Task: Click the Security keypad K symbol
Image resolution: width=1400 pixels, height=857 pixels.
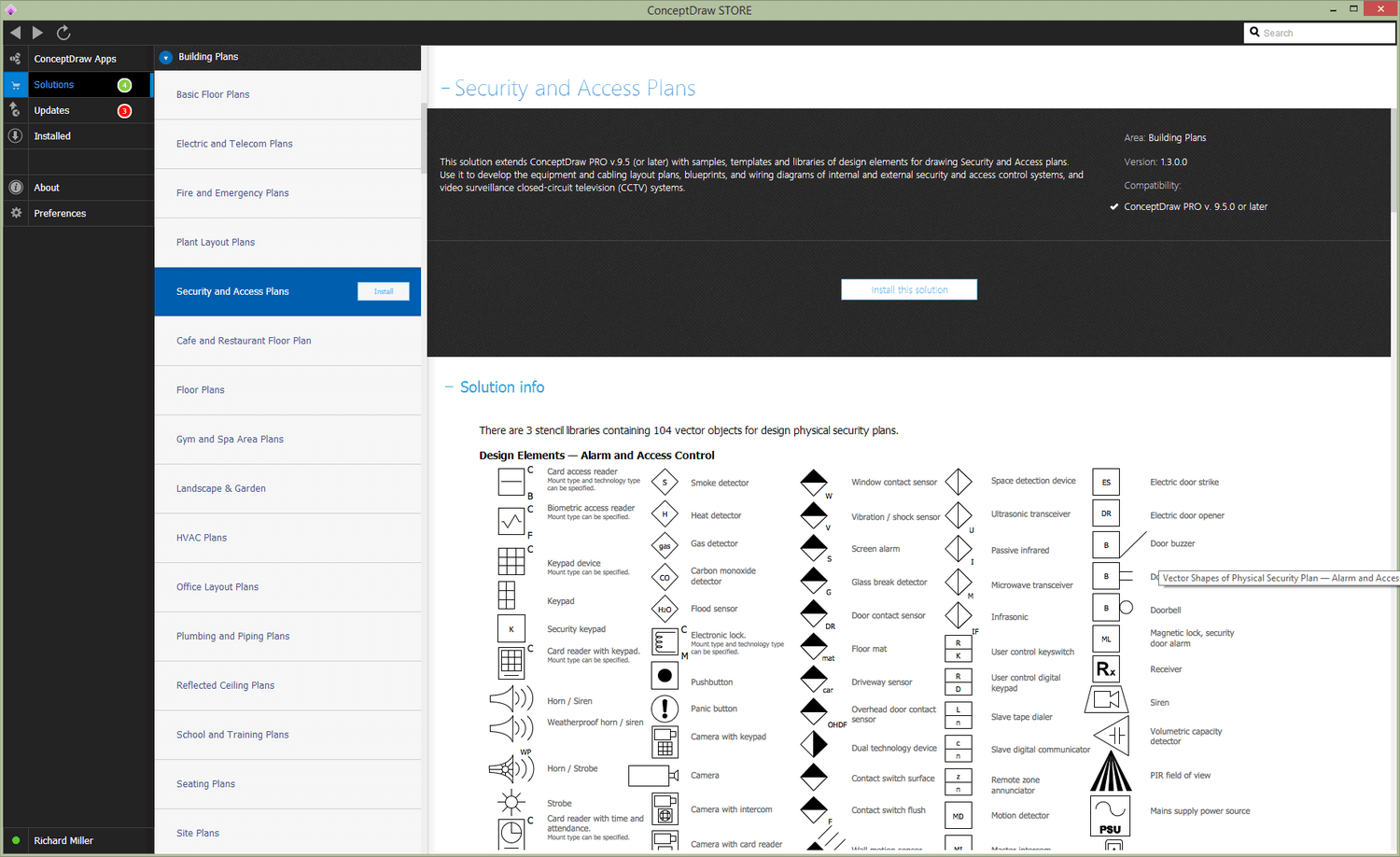Action: [x=511, y=629]
